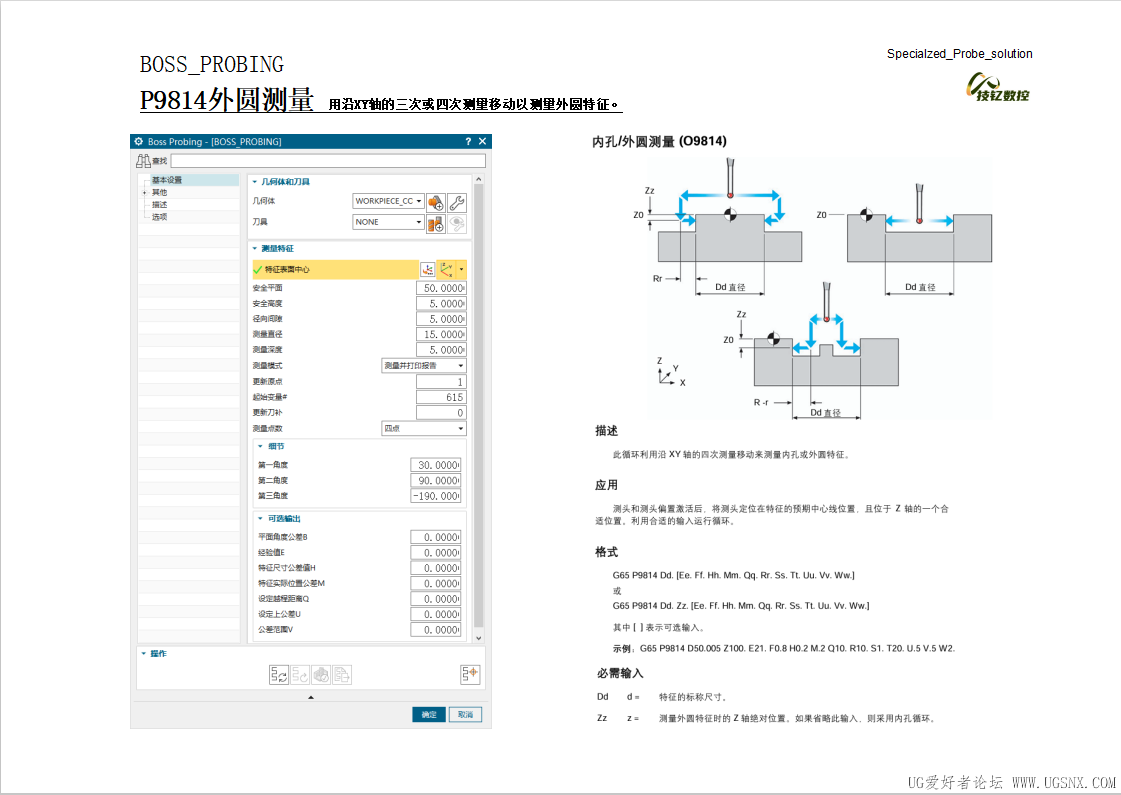Click the Display Tool eye icon

pos(457,224)
